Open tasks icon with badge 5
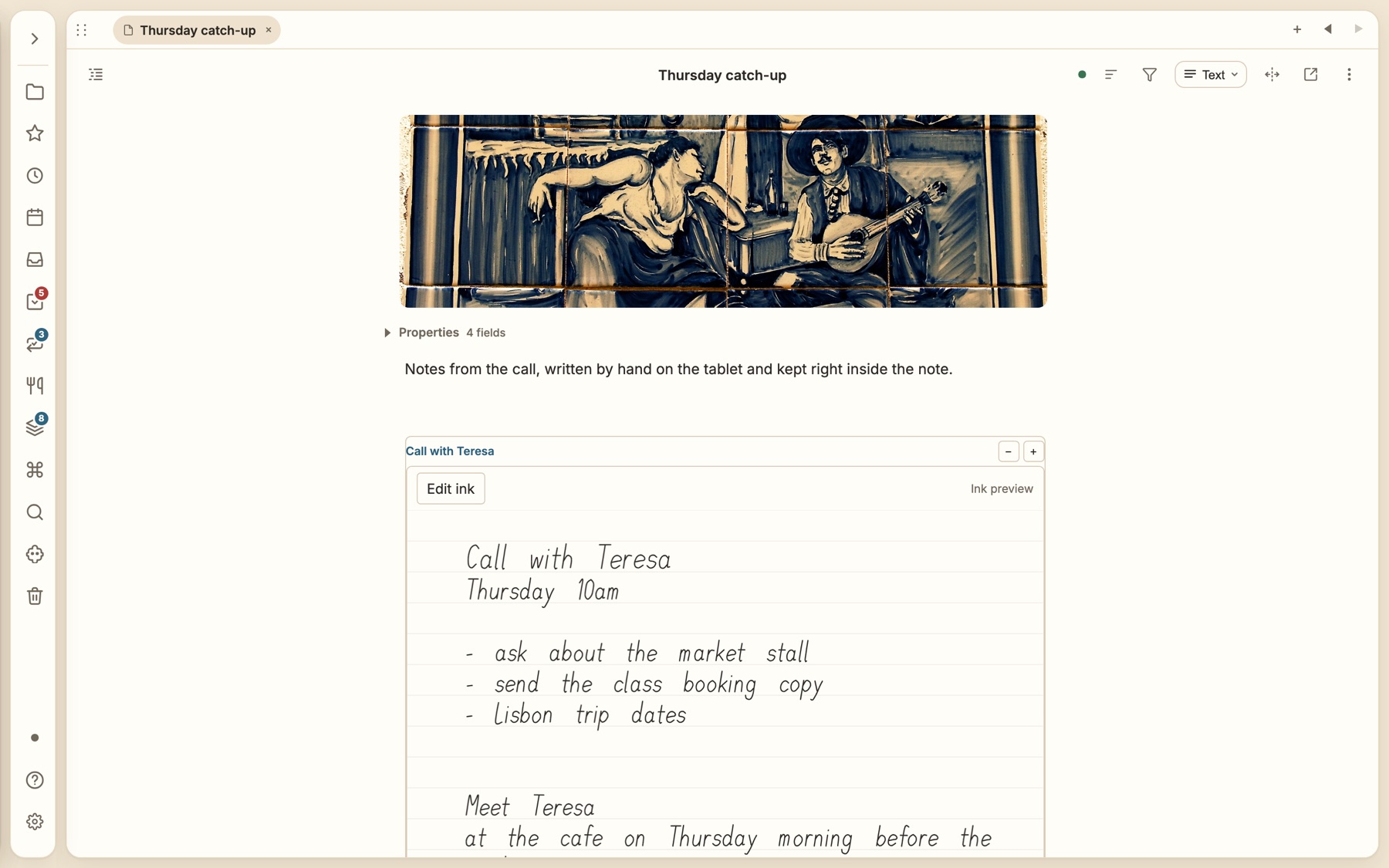The image size is (1389, 868). tap(35, 301)
